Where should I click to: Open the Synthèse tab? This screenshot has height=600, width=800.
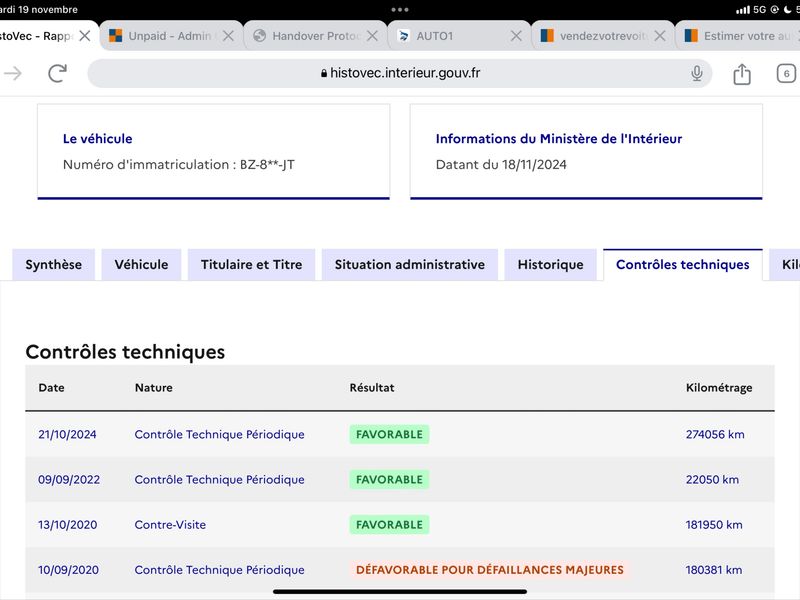coord(54,265)
